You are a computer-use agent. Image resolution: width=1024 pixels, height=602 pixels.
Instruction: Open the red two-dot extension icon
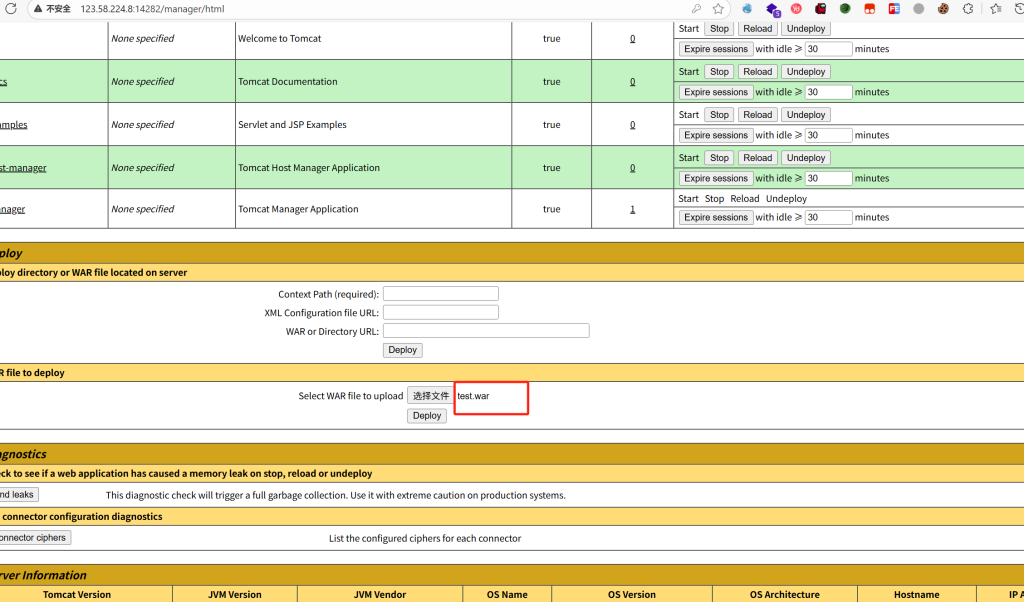coord(869,8)
